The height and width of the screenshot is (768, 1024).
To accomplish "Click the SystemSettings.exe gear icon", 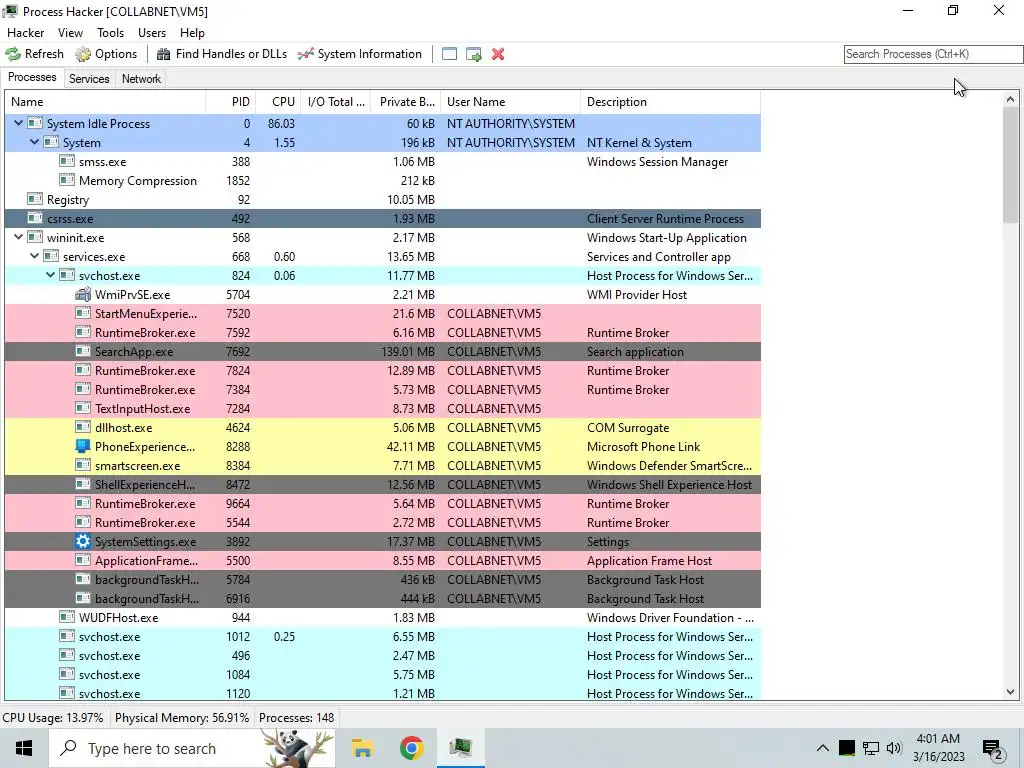I will [83, 541].
